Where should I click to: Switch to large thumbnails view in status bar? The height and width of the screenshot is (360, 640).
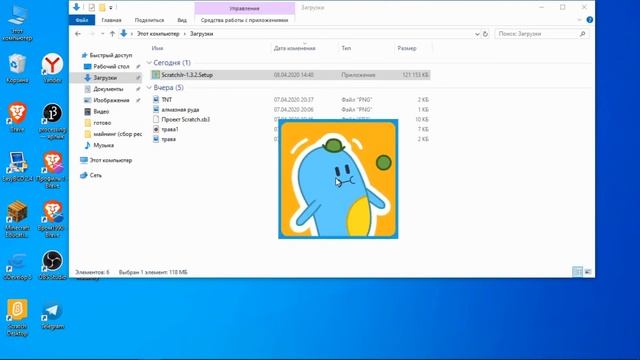pyautogui.click(x=588, y=271)
